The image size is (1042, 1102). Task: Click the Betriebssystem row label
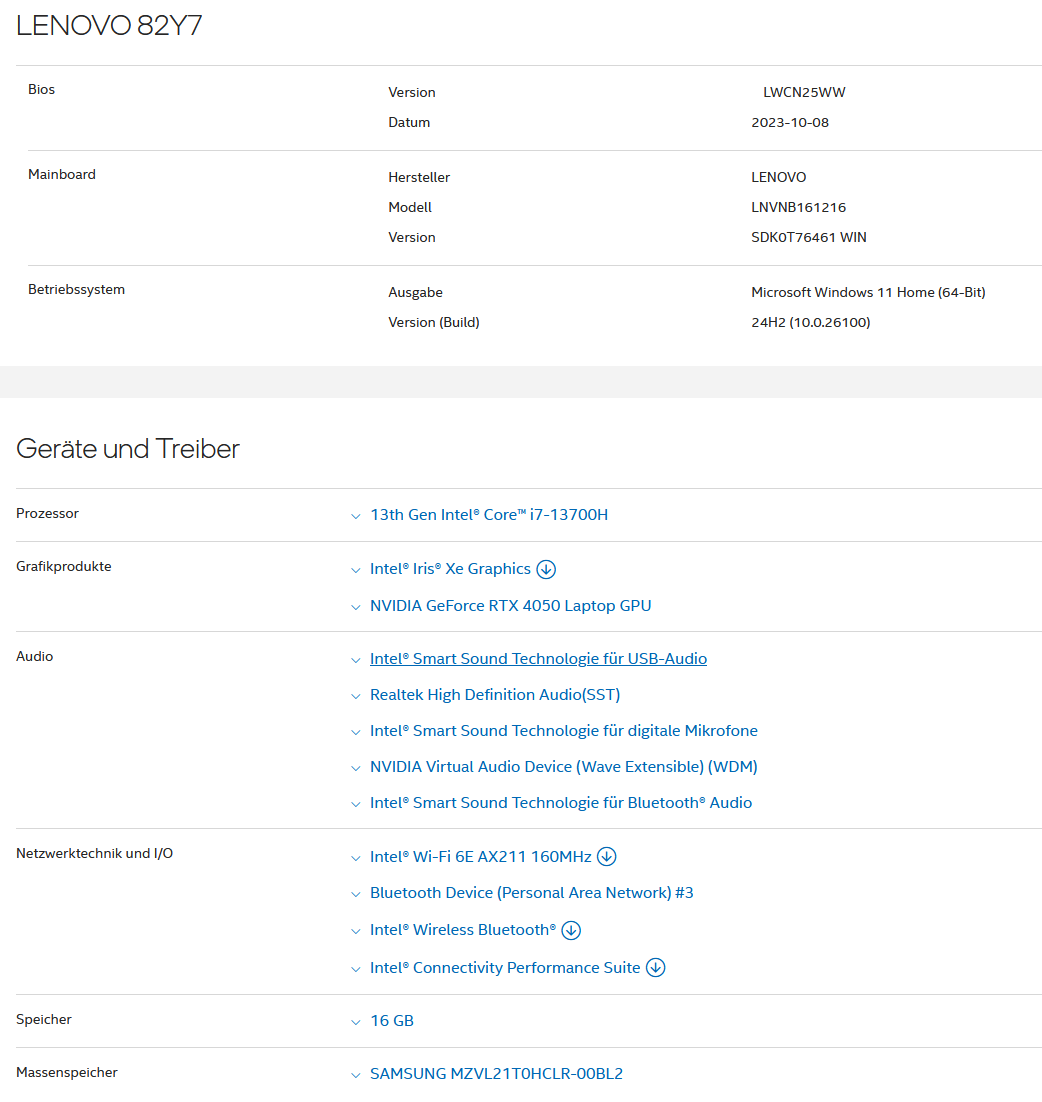click(77, 290)
